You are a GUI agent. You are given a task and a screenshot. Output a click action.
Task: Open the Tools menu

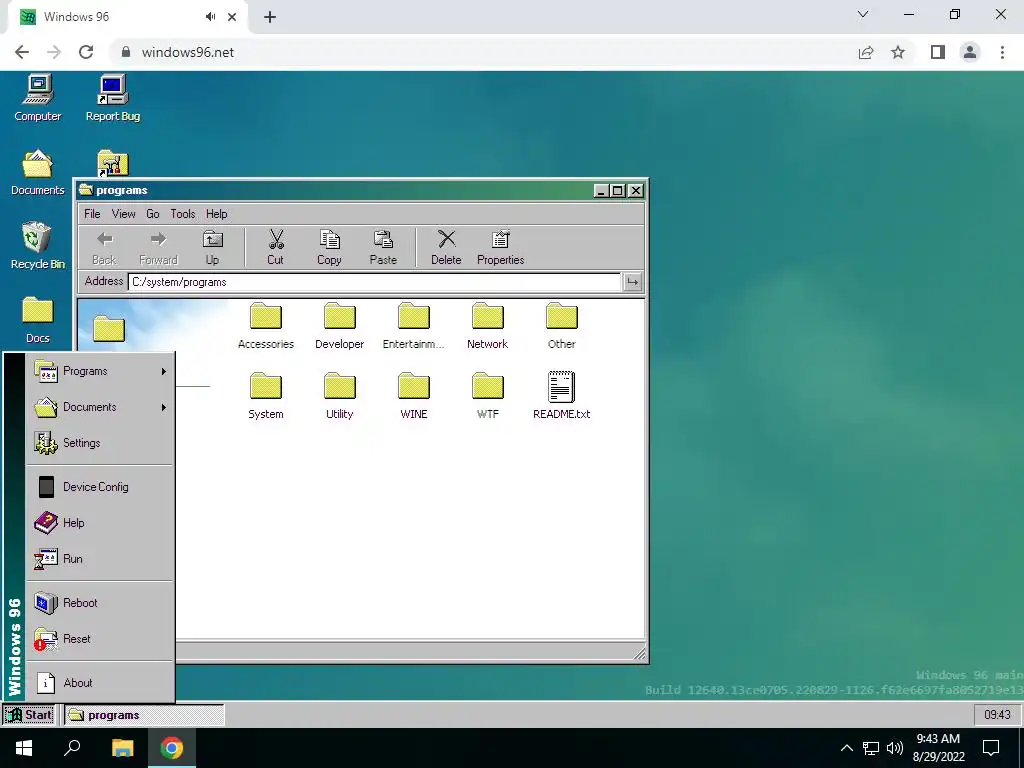coord(183,214)
